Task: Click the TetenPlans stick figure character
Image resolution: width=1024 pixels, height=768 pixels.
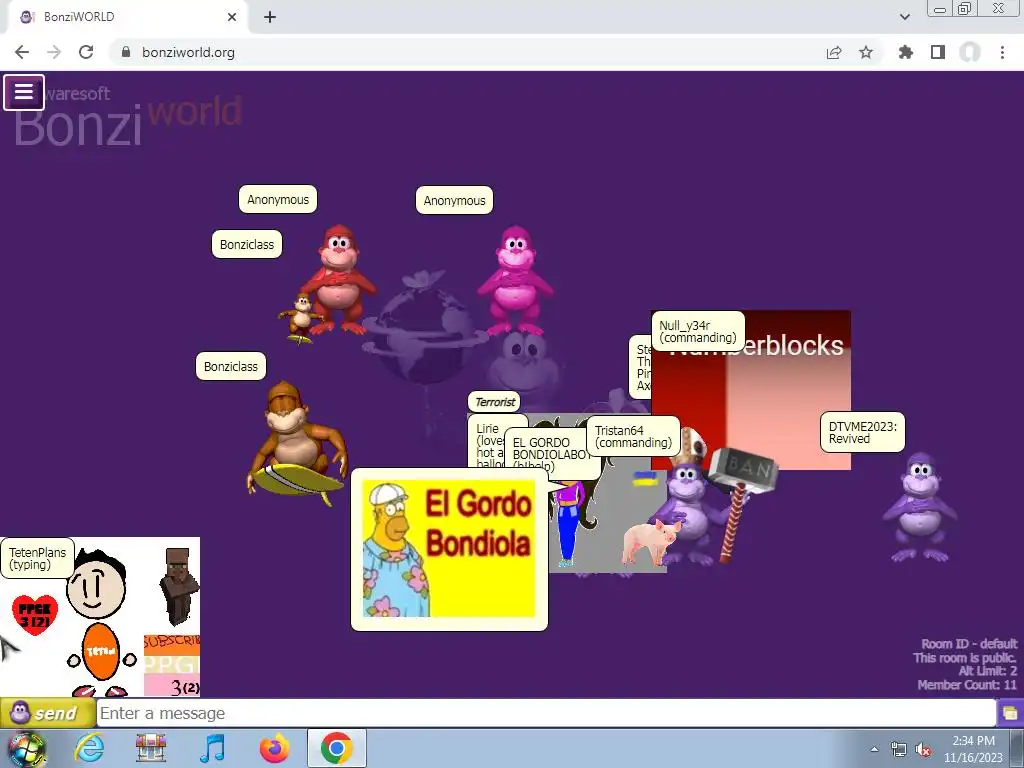Action: click(x=98, y=624)
